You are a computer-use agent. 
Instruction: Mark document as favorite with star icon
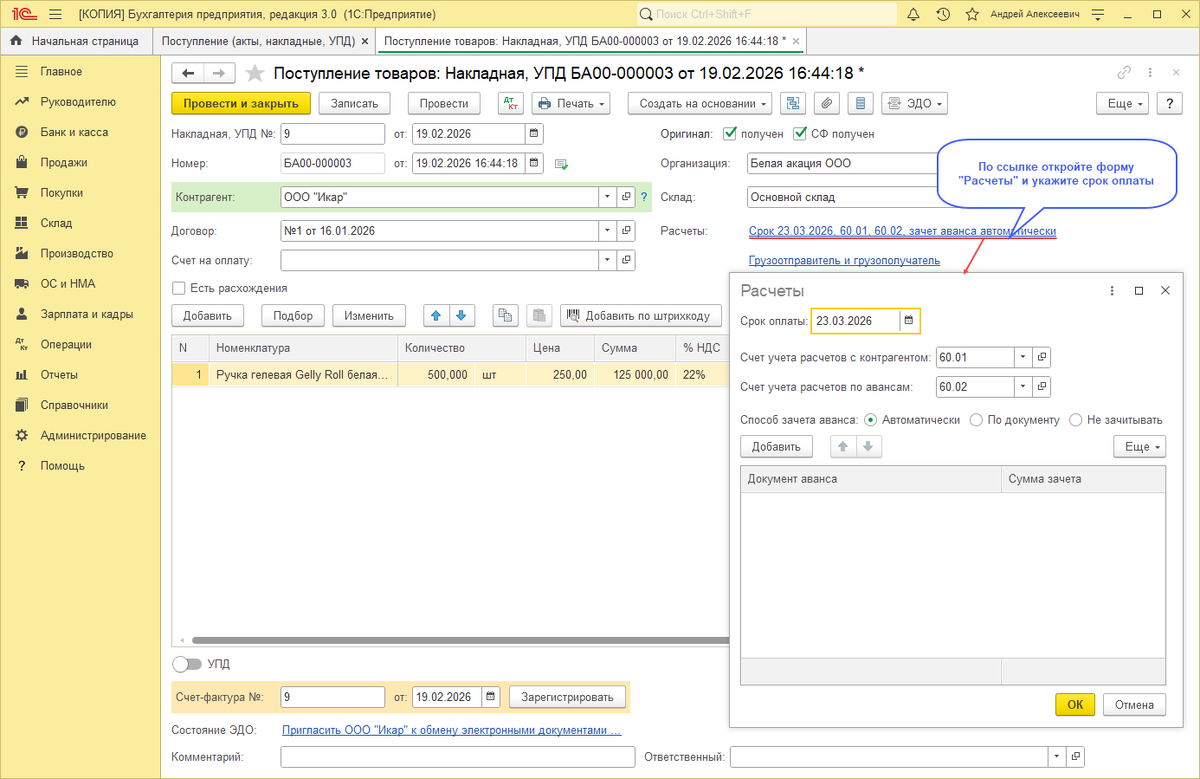pos(255,73)
